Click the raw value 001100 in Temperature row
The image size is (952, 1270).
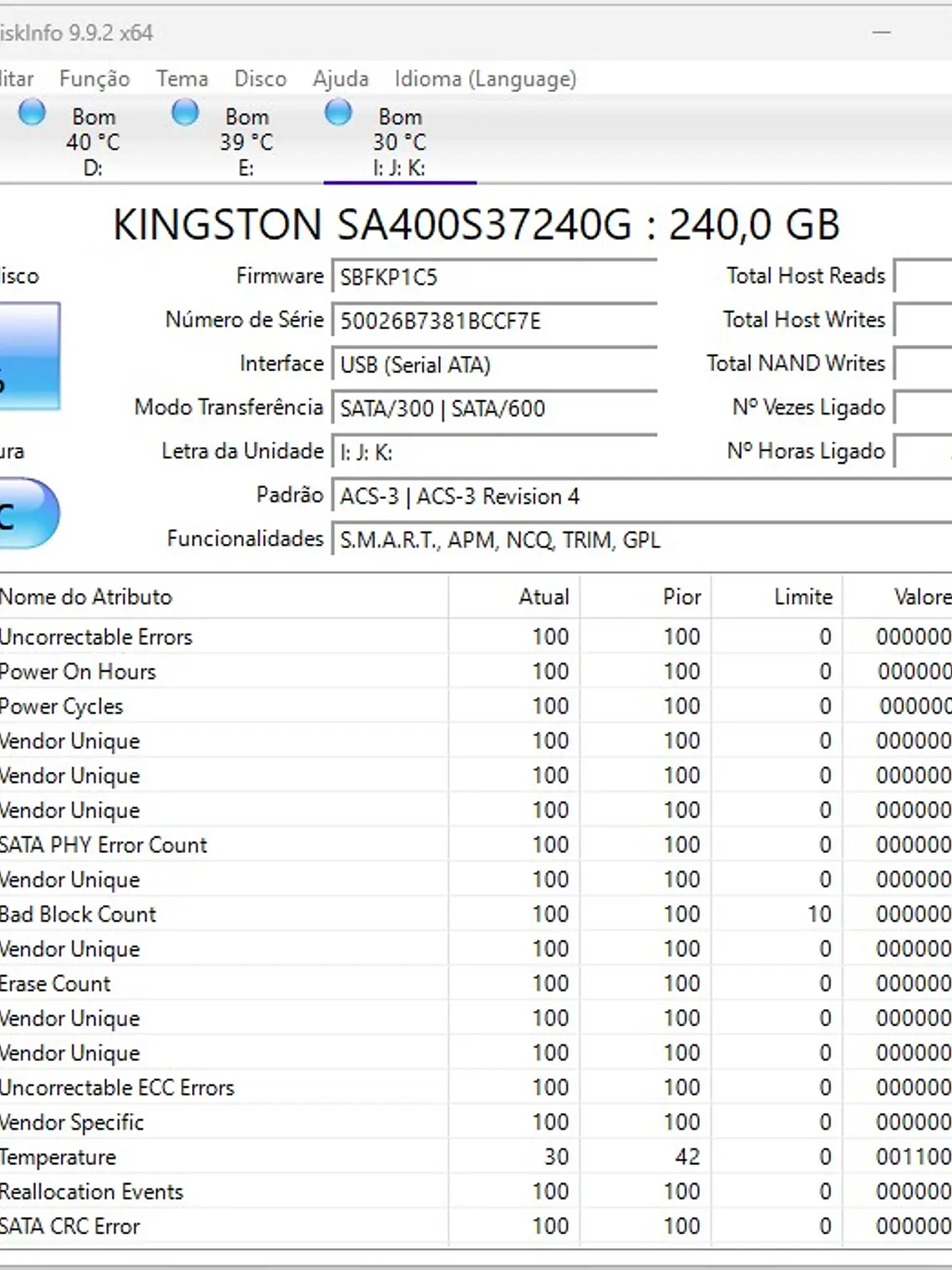(x=914, y=1156)
